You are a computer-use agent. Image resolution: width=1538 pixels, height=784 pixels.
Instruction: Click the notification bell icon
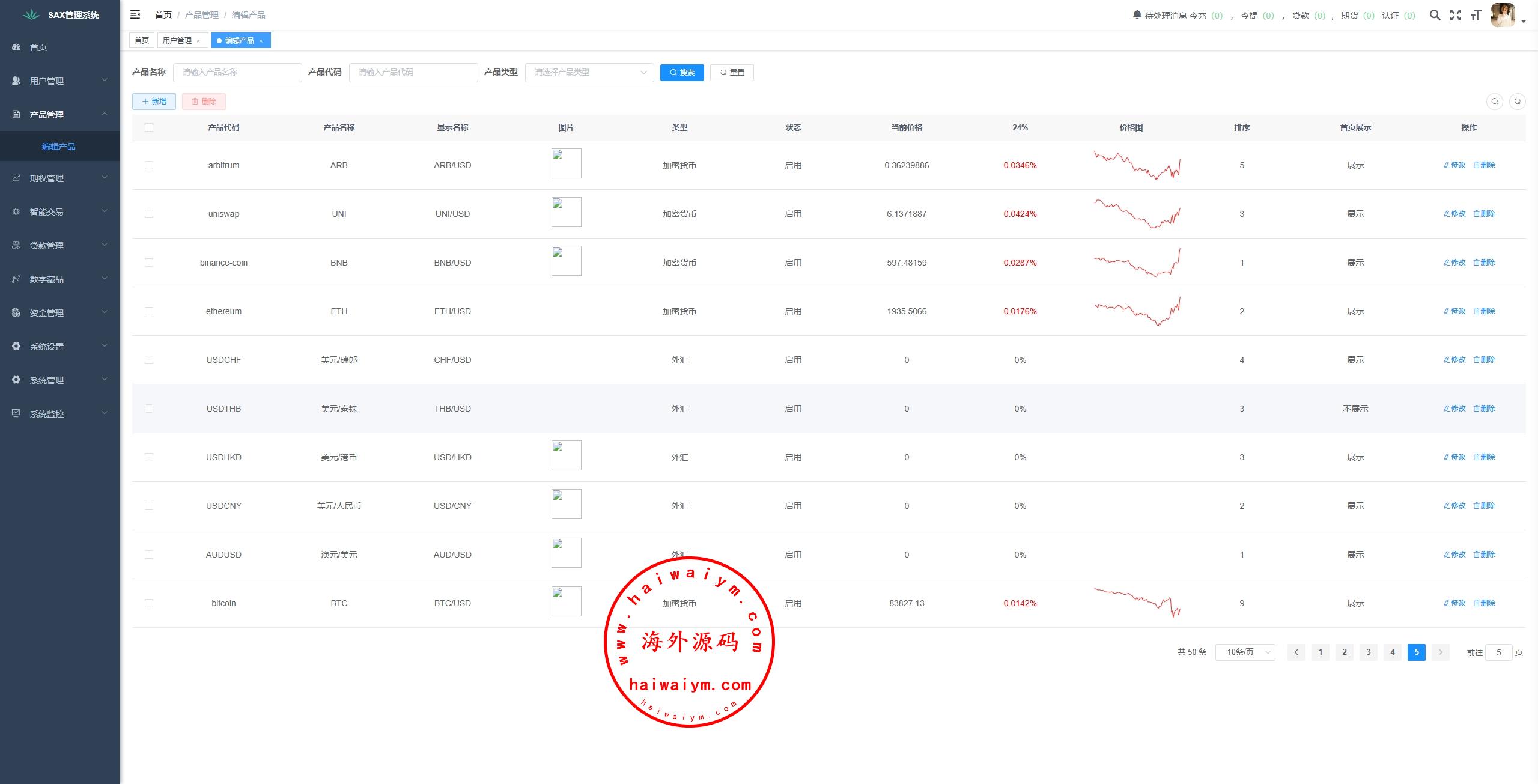(1137, 15)
